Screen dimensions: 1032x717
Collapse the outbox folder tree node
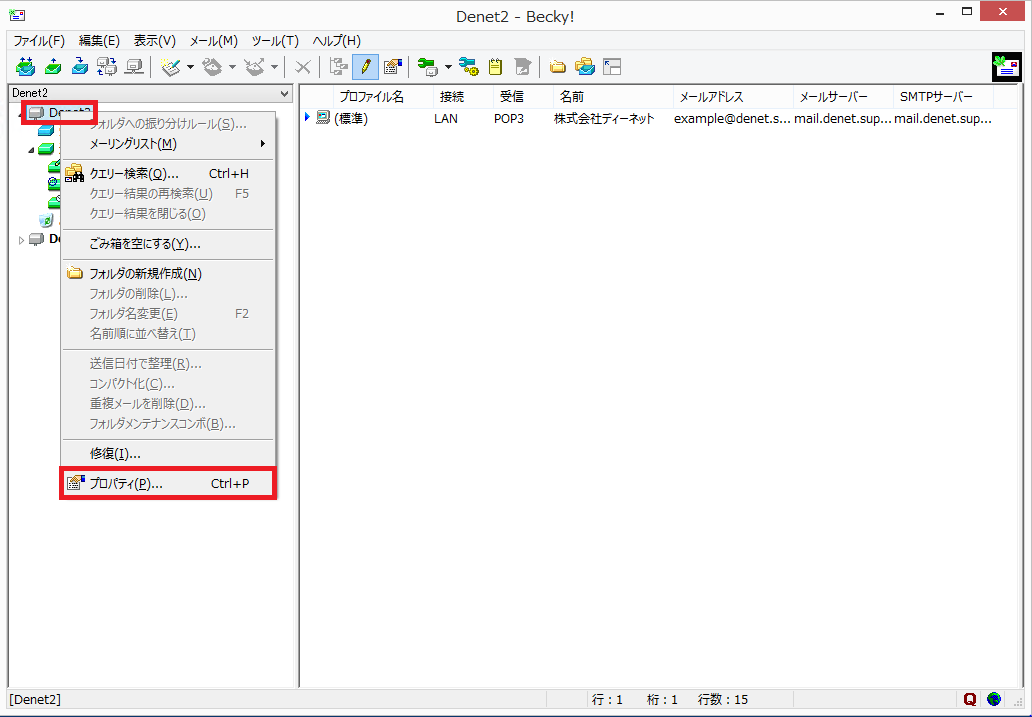[x=31, y=150]
